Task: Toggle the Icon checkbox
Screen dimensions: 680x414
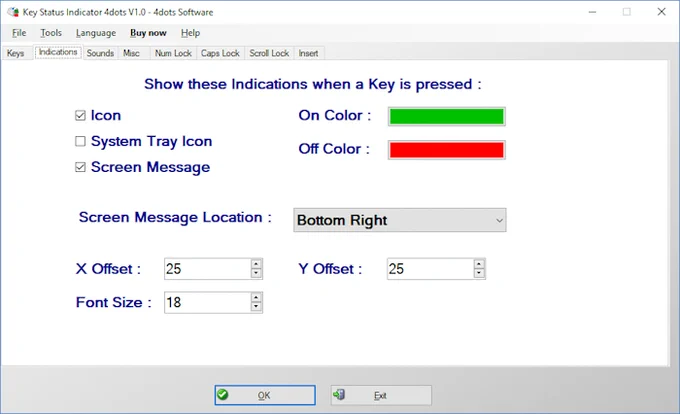Action: pos(80,115)
